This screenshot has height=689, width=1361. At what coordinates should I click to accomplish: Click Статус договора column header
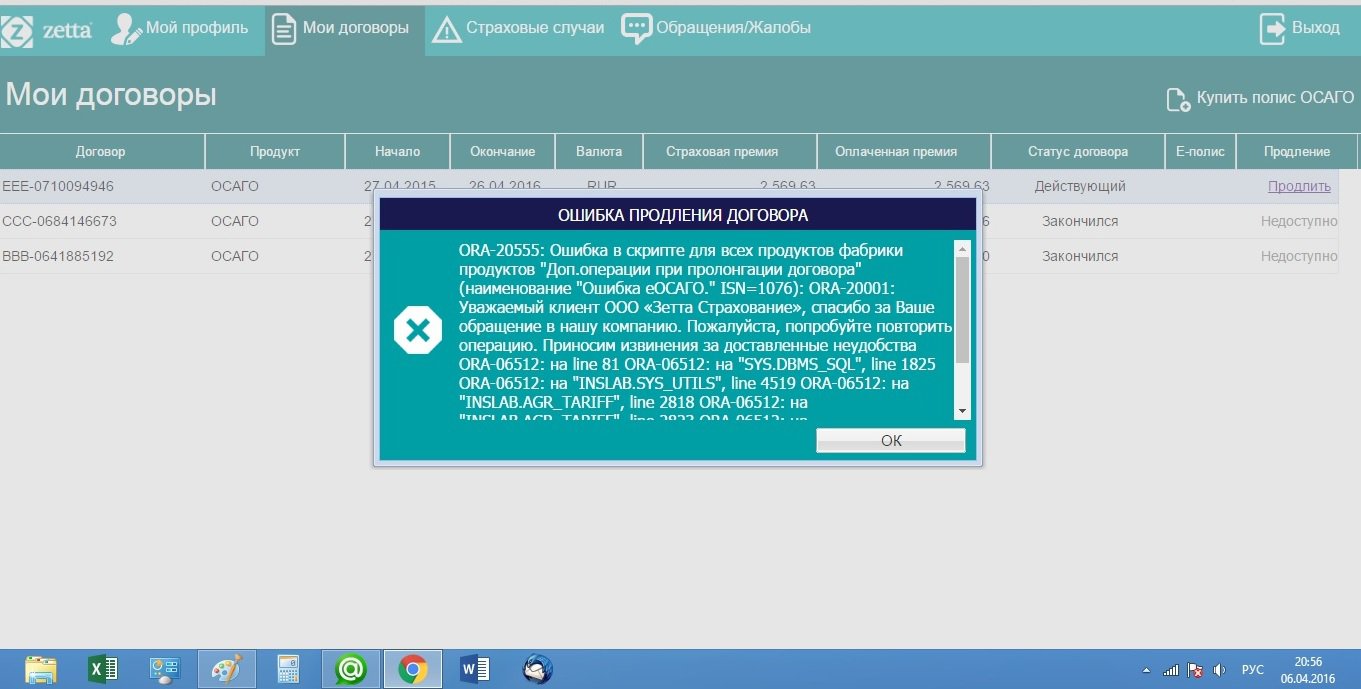click(1078, 152)
